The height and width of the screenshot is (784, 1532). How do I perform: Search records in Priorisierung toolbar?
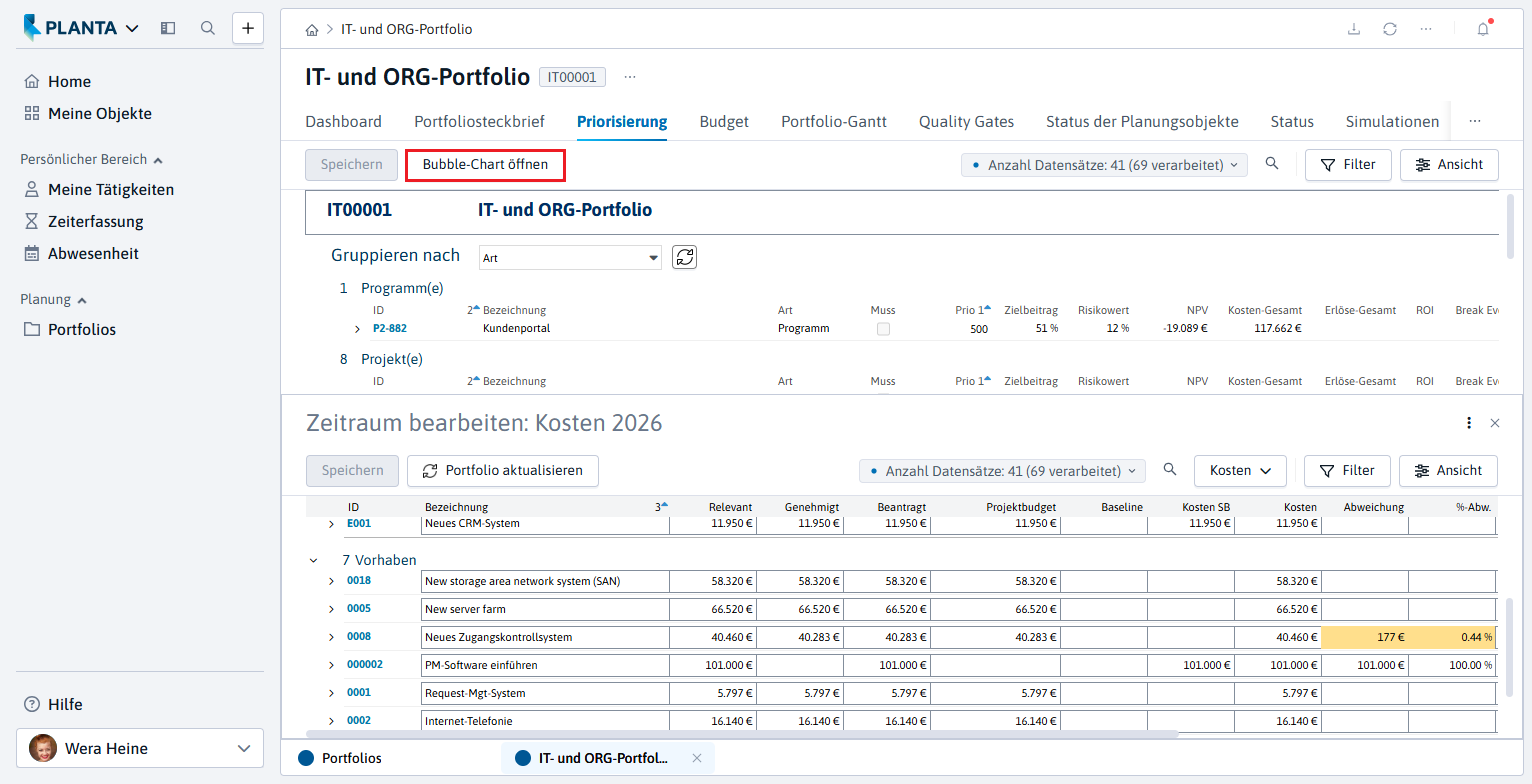pyautogui.click(x=1272, y=164)
